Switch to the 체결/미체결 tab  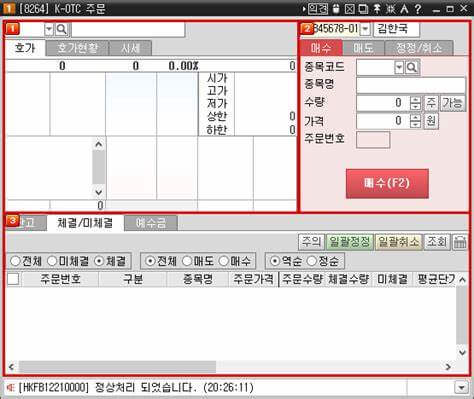(85, 223)
